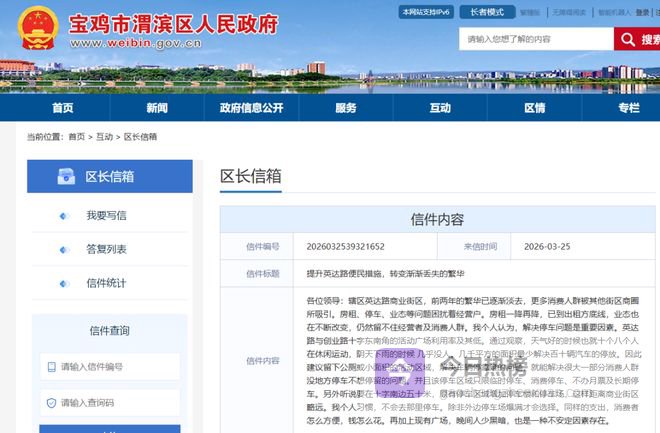Click the letter number 2026032539321652
The image size is (660, 433).
(346, 247)
